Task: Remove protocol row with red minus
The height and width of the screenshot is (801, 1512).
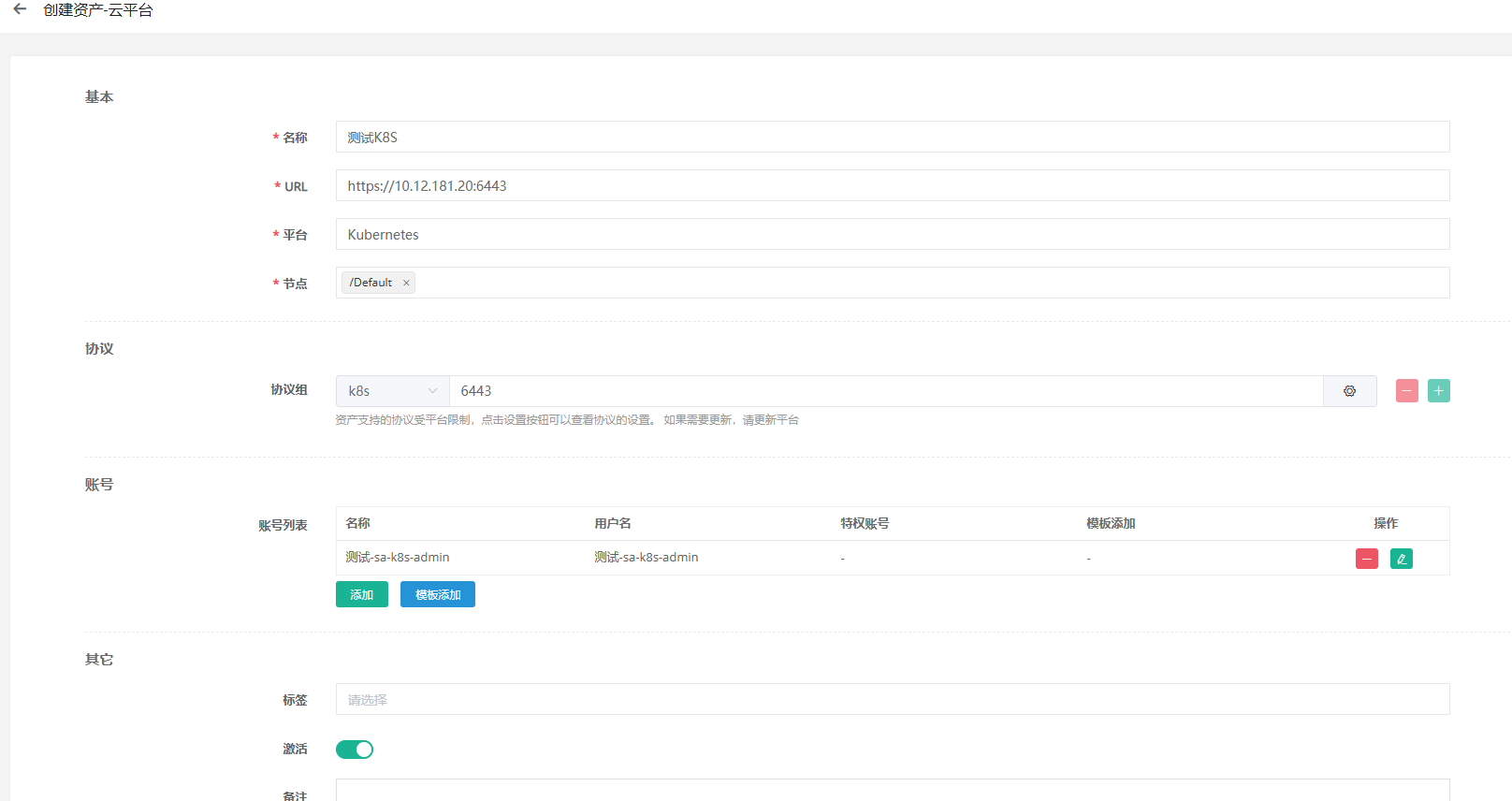Action: click(1406, 391)
